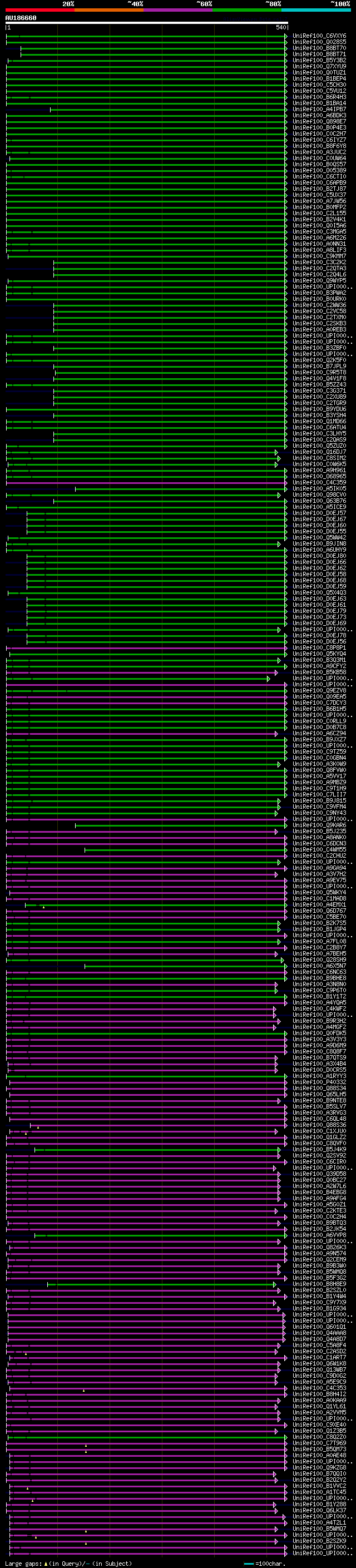Select the UniRef100_A4IPB7 label

(319, 110)
